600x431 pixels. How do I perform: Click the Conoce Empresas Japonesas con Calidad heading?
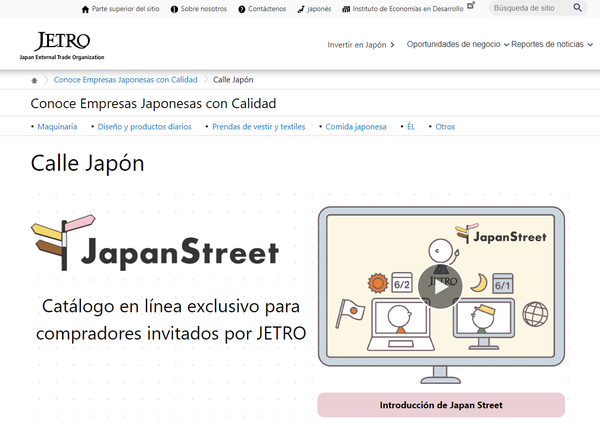[x=153, y=103]
